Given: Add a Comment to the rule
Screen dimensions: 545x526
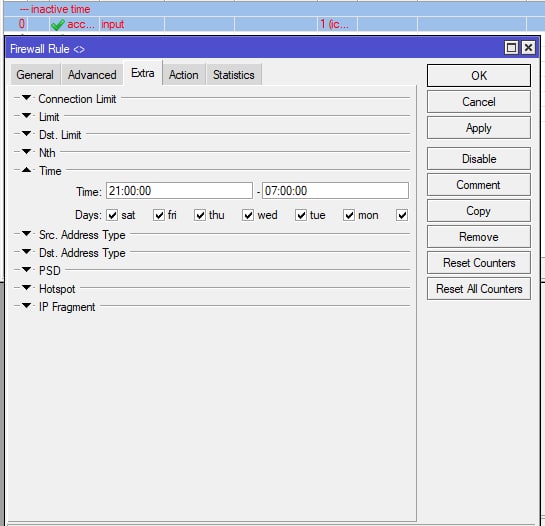Looking at the screenshot, I should [479, 185].
